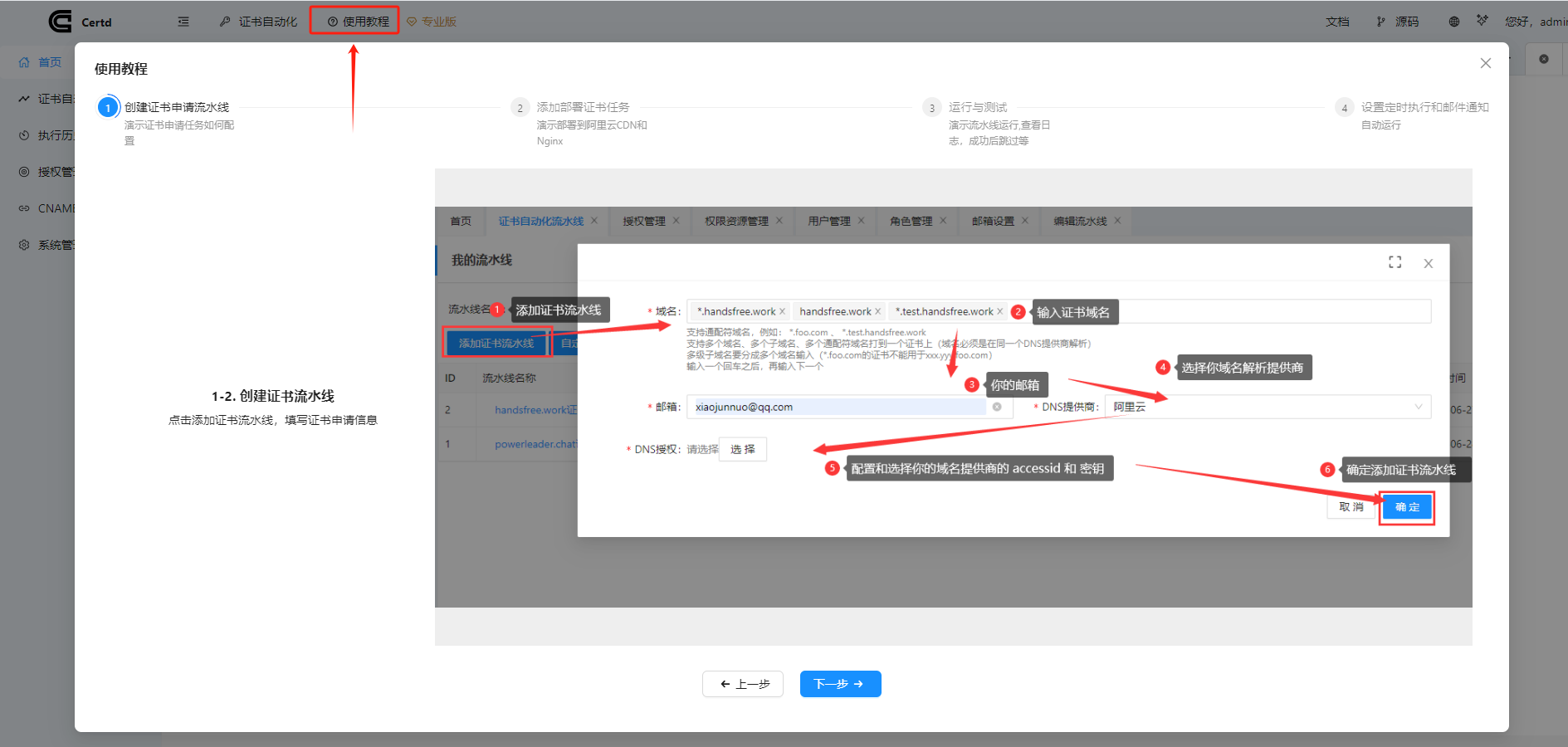Open the 证书自动化 top menu
The width and height of the screenshot is (1568, 747).
point(258,22)
